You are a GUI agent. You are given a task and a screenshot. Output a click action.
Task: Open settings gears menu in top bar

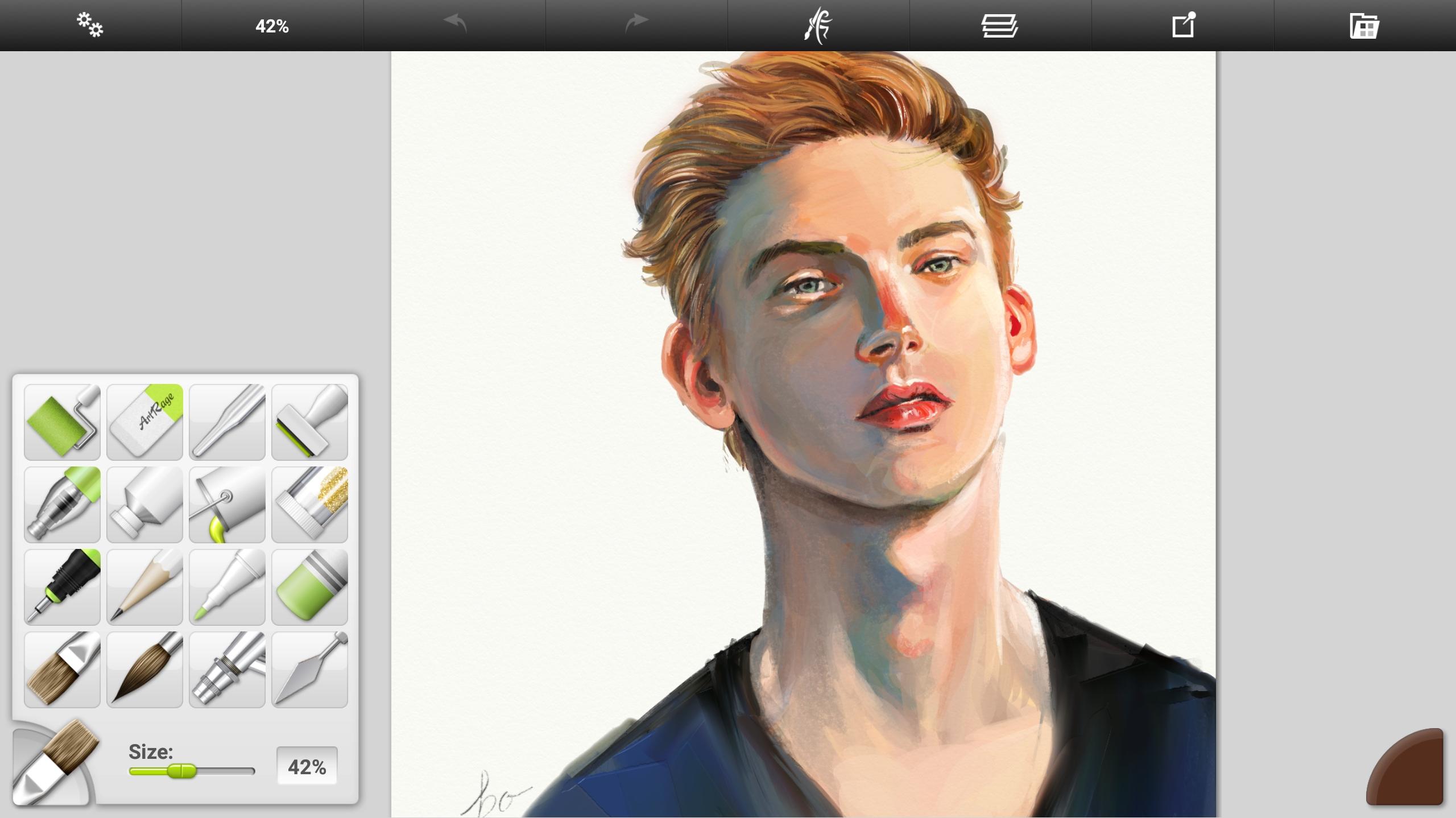pyautogui.click(x=90, y=26)
